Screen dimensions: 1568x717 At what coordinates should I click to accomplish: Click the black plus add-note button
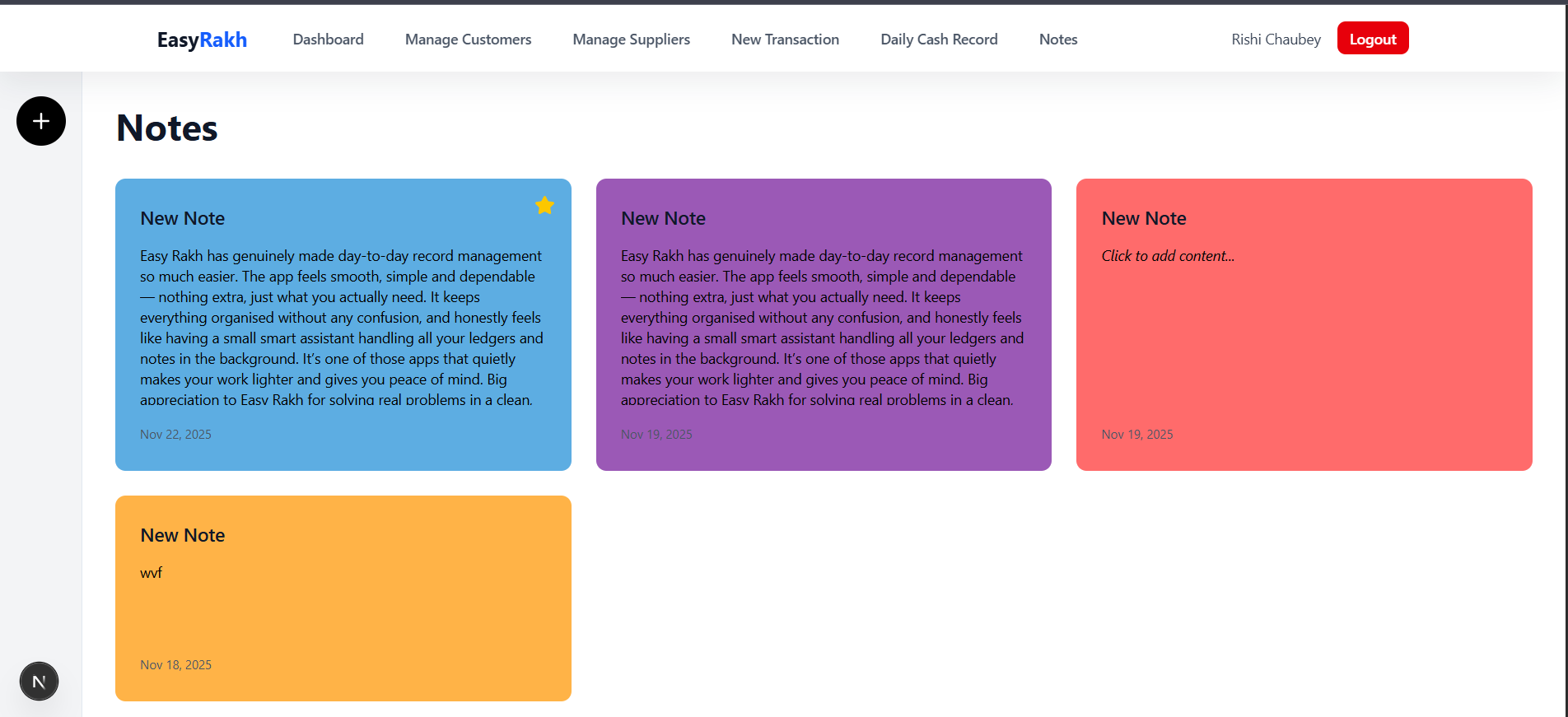[x=41, y=121]
